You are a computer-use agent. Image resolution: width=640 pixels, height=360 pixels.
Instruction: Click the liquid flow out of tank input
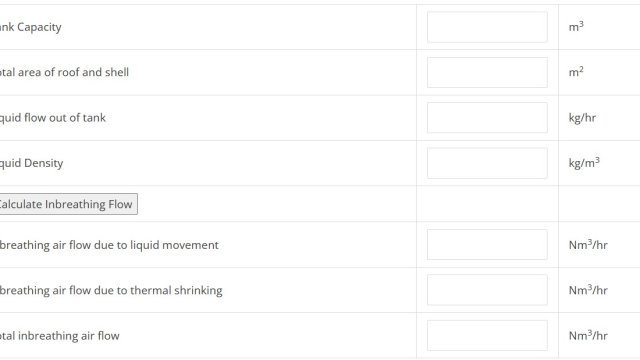pyautogui.click(x=487, y=118)
